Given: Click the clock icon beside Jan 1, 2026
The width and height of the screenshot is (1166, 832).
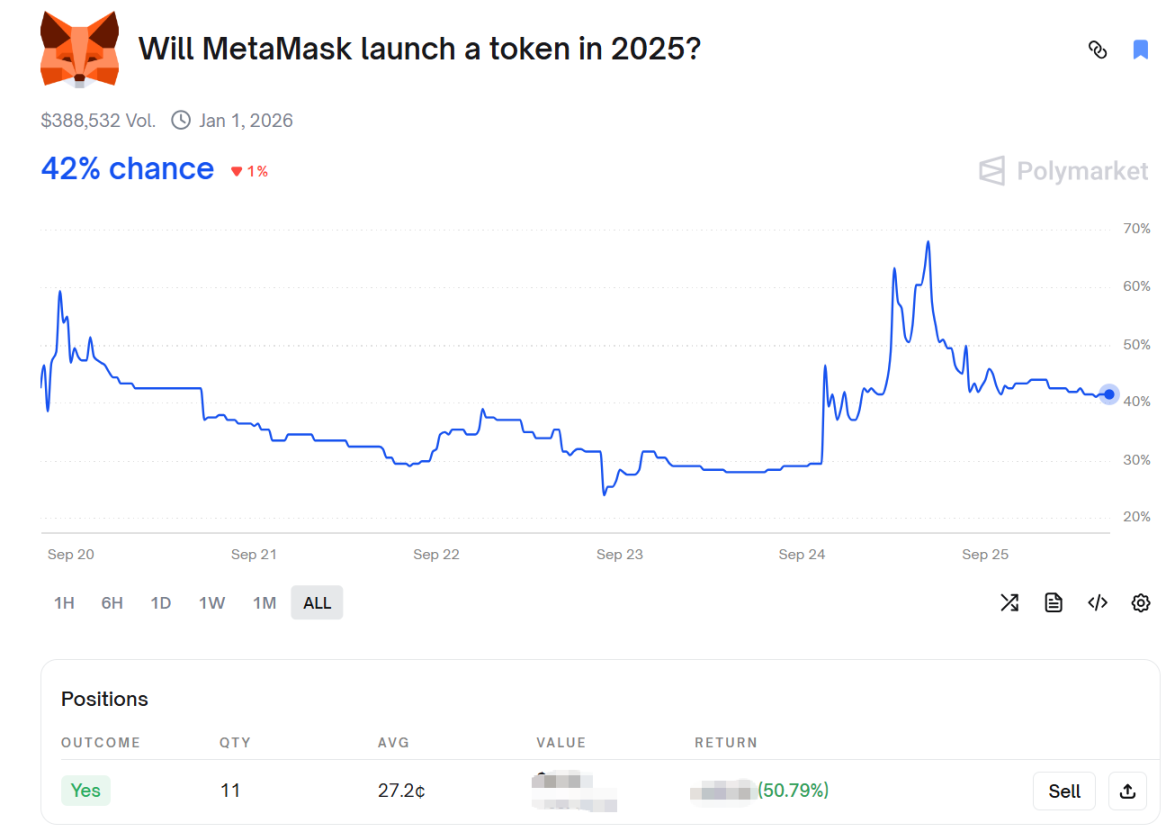Looking at the screenshot, I should (x=181, y=121).
